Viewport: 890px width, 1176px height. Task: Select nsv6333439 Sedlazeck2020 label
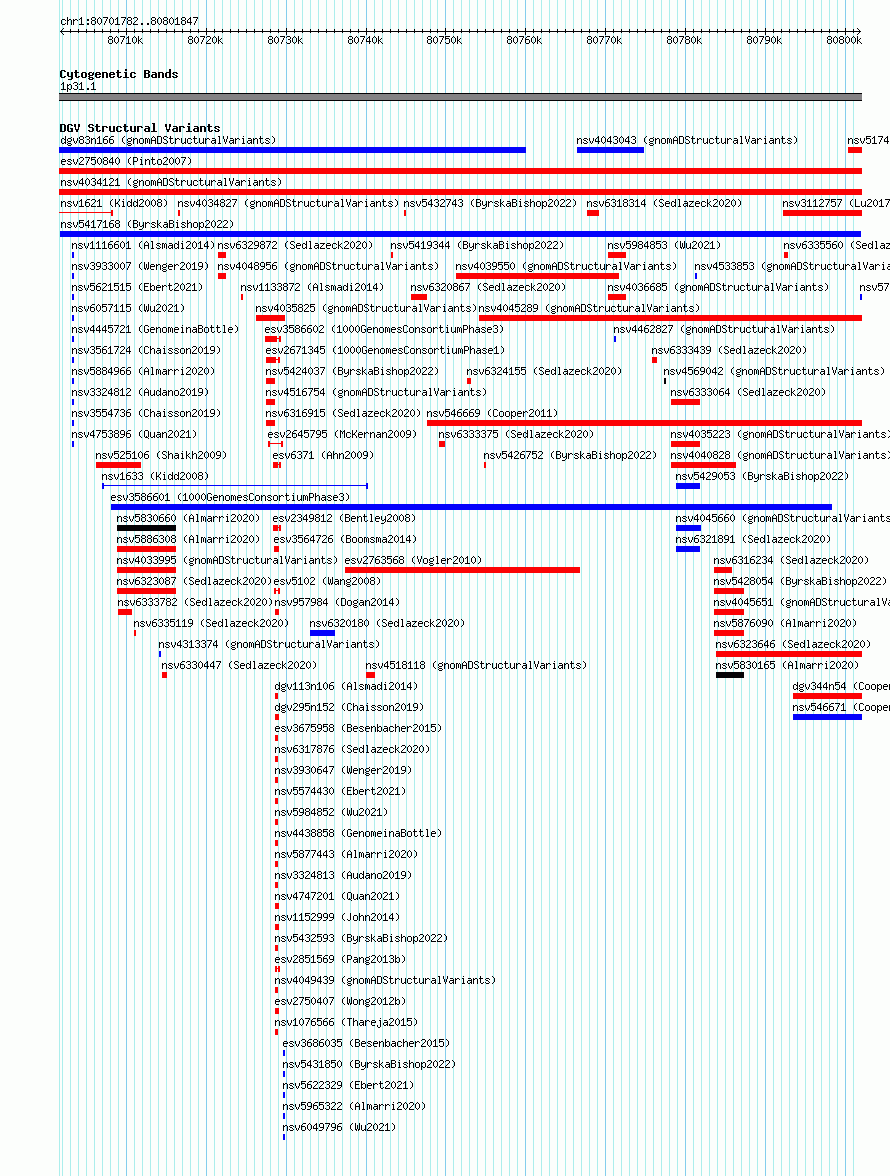(x=729, y=350)
